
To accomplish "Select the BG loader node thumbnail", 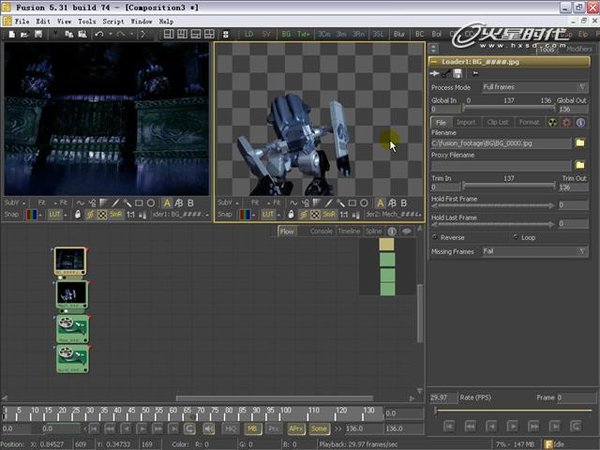I will [x=70, y=261].
